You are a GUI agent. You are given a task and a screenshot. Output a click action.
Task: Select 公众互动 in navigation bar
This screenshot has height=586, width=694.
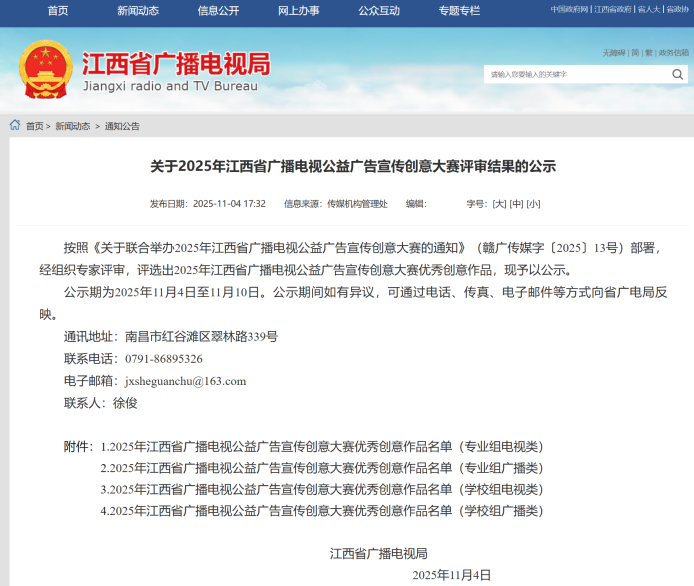(x=379, y=11)
